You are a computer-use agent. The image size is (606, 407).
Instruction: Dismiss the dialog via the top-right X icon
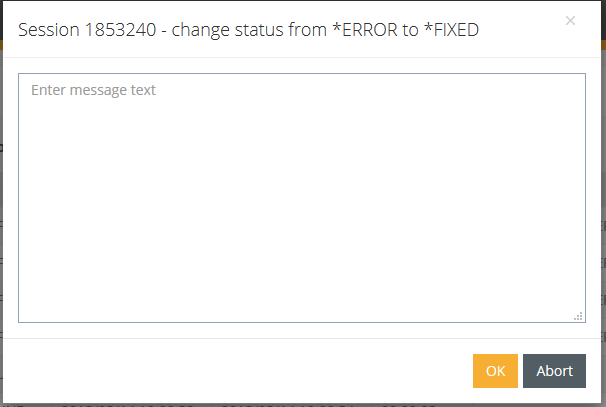tap(570, 20)
